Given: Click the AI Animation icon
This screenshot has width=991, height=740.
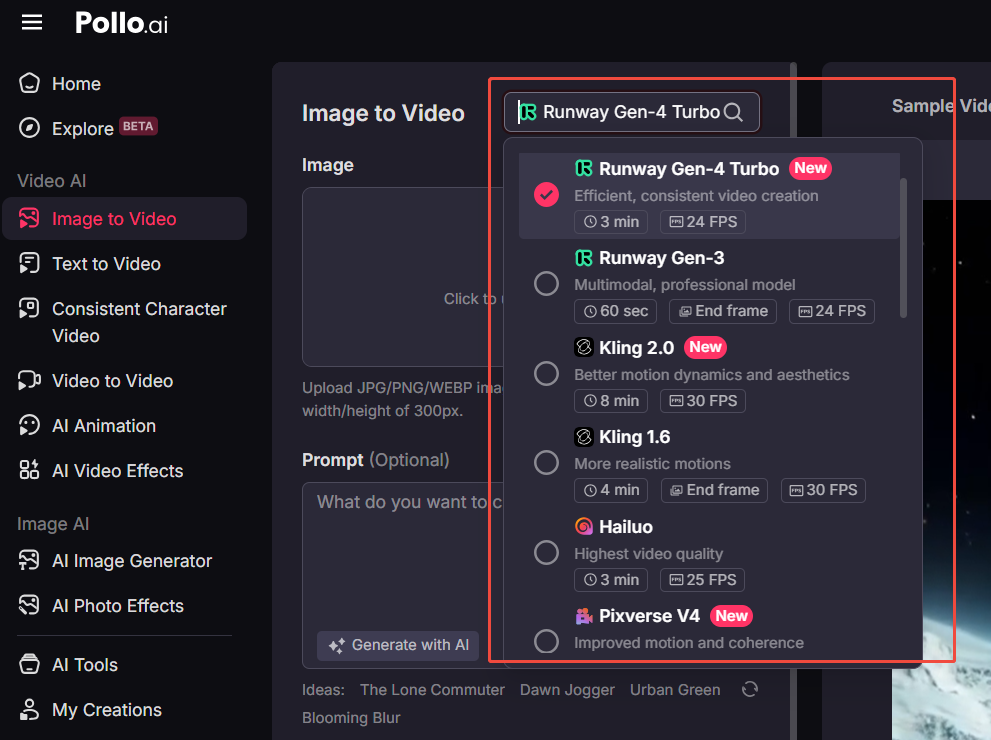Looking at the screenshot, I should tap(29, 425).
